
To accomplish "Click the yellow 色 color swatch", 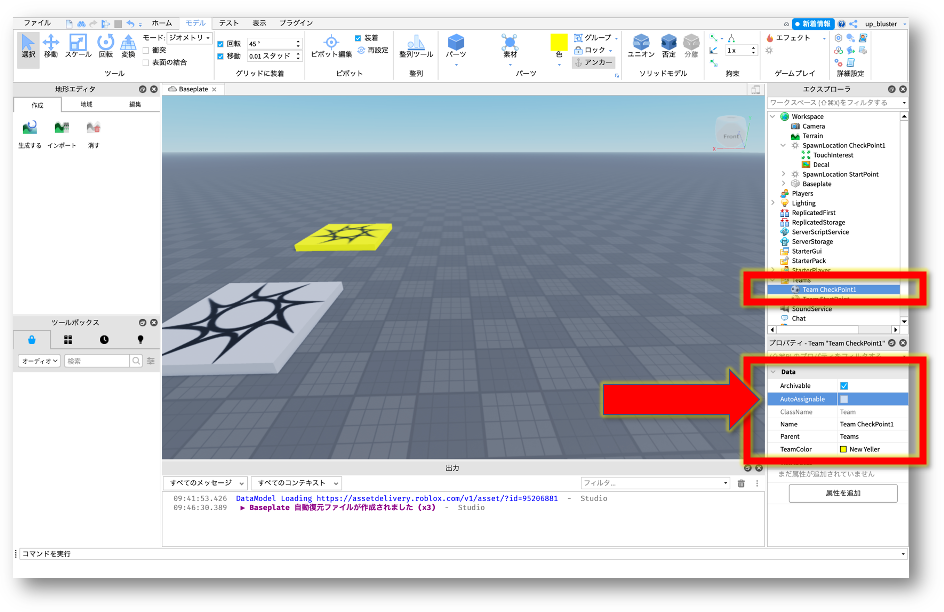I will click(x=559, y=42).
